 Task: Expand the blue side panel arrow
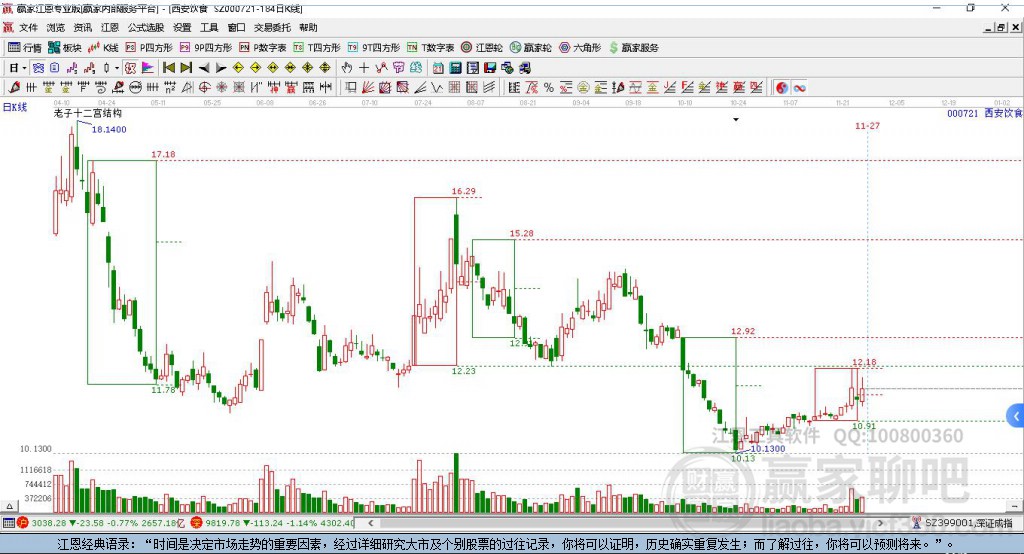1016,416
